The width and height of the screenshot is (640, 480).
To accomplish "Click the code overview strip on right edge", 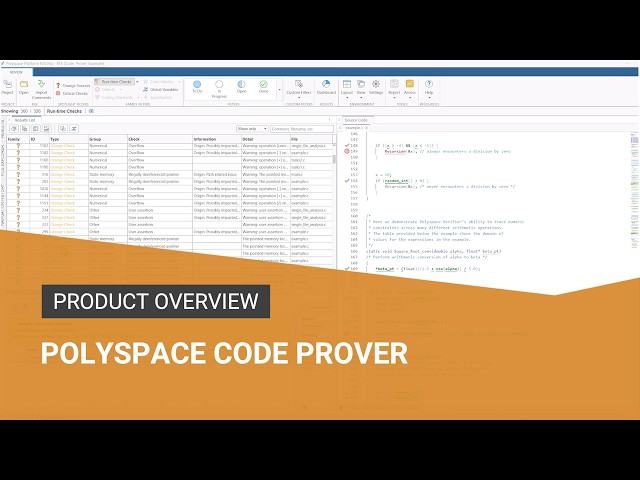I will pyautogui.click(x=634, y=192).
